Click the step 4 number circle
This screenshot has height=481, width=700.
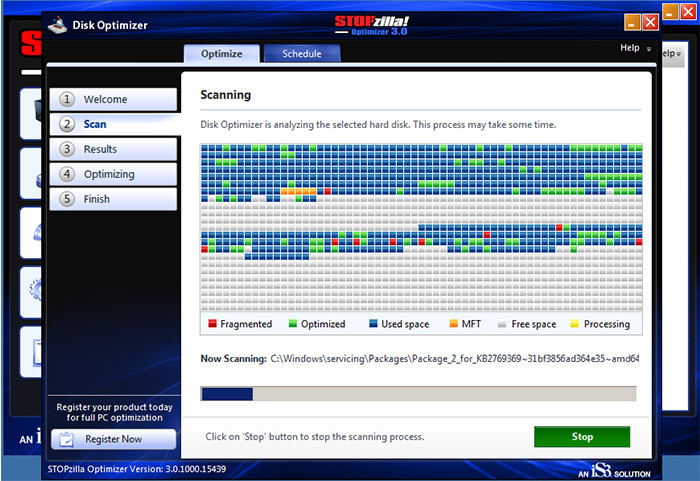coord(67,174)
